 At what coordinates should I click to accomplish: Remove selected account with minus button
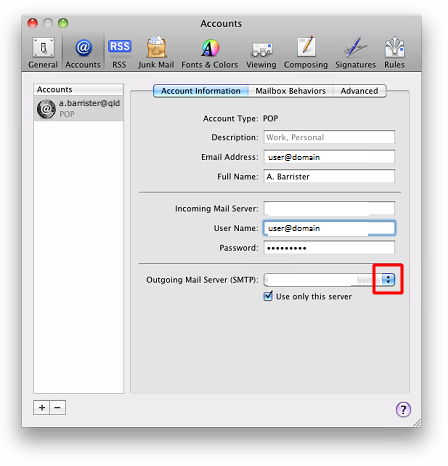coord(58,408)
